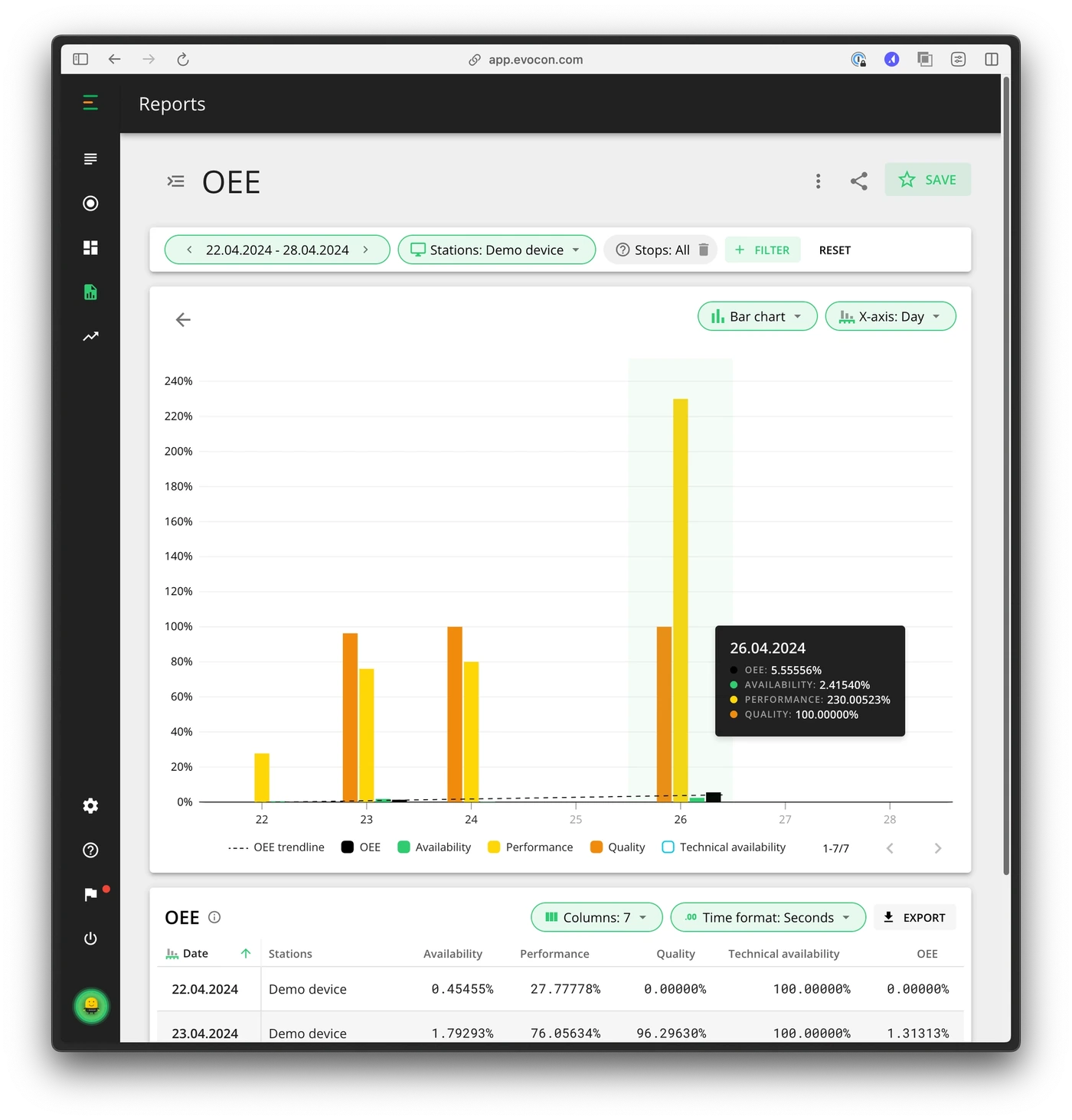The height and width of the screenshot is (1120, 1072).
Task: Open the Bar chart type dropdown
Action: 757,316
